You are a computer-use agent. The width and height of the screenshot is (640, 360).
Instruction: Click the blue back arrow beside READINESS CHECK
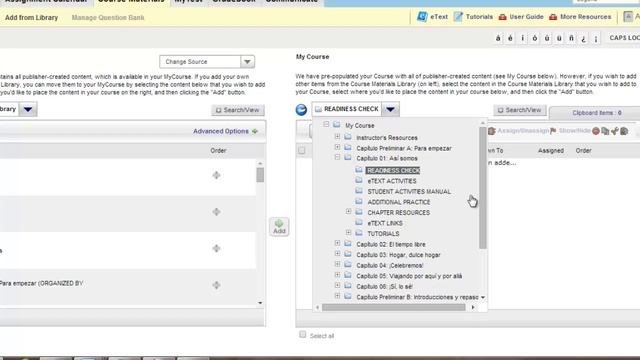click(301, 109)
